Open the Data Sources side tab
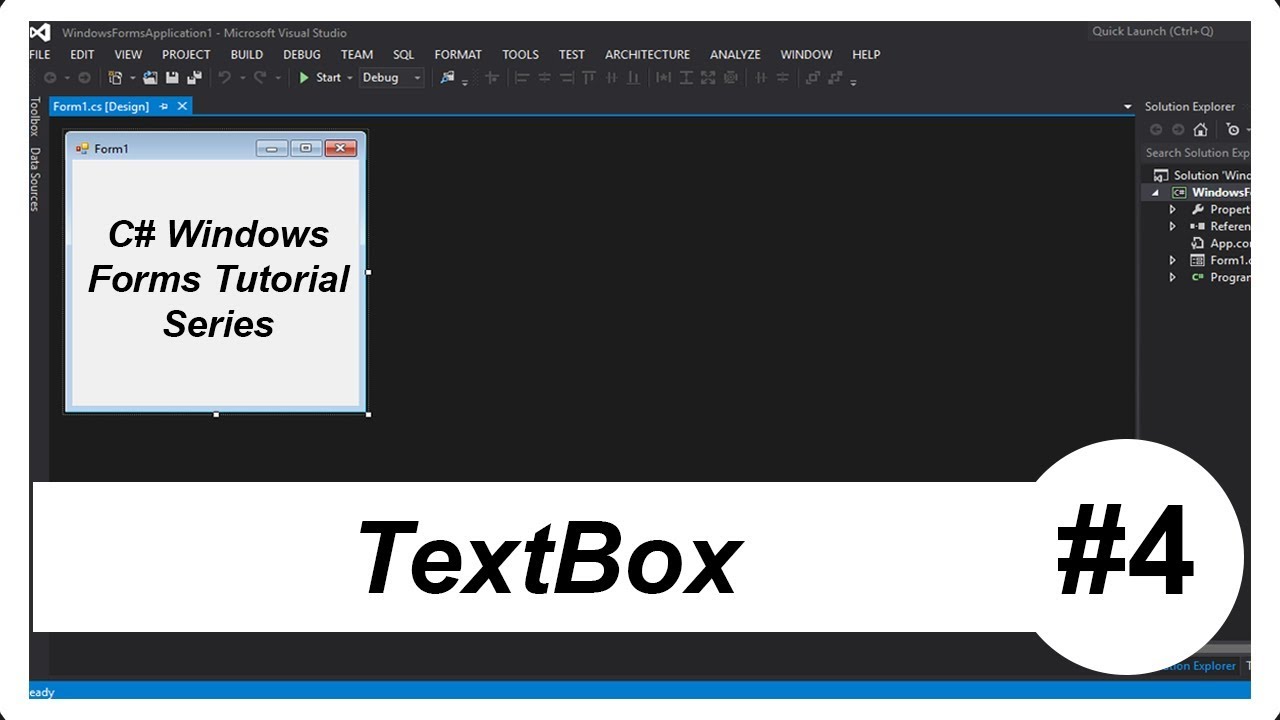Image resolution: width=1280 pixels, height=720 pixels. 34,180
